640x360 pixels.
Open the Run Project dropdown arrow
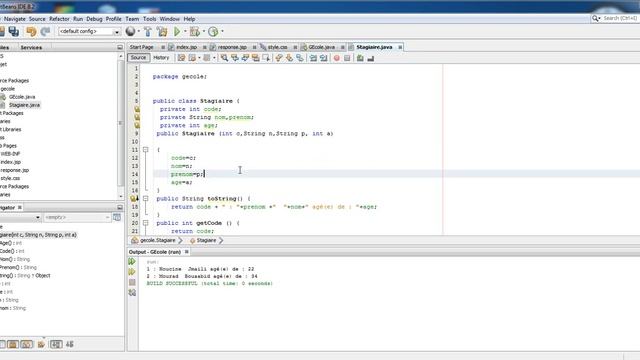tap(185, 31)
